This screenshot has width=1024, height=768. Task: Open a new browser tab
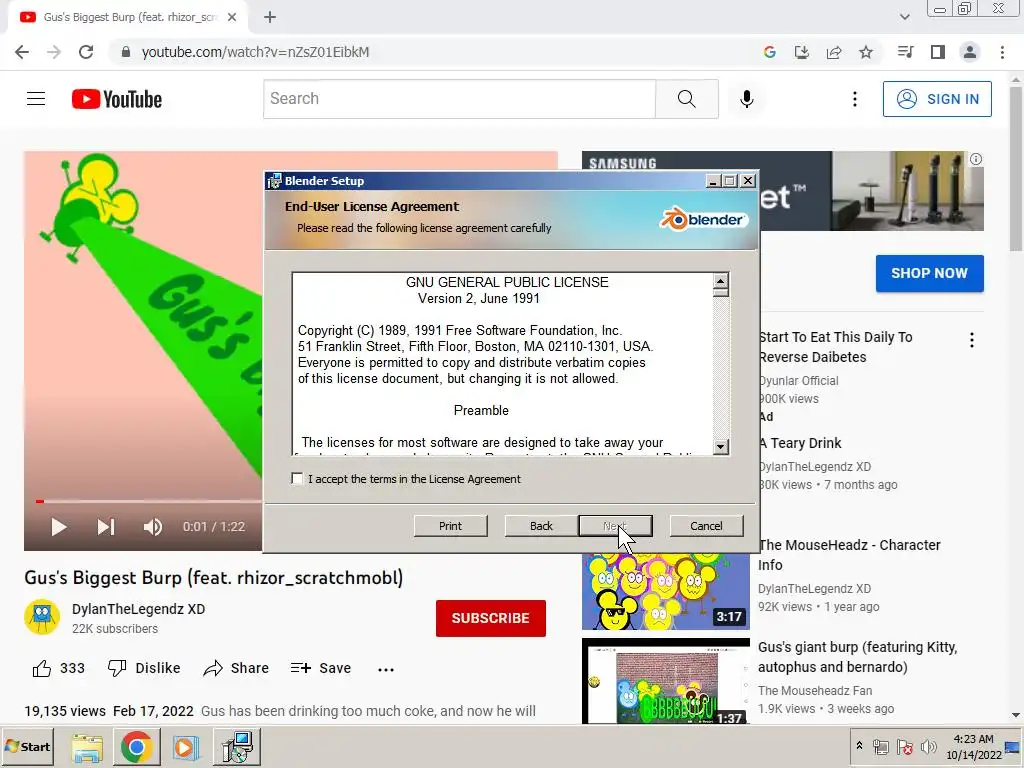(x=270, y=18)
